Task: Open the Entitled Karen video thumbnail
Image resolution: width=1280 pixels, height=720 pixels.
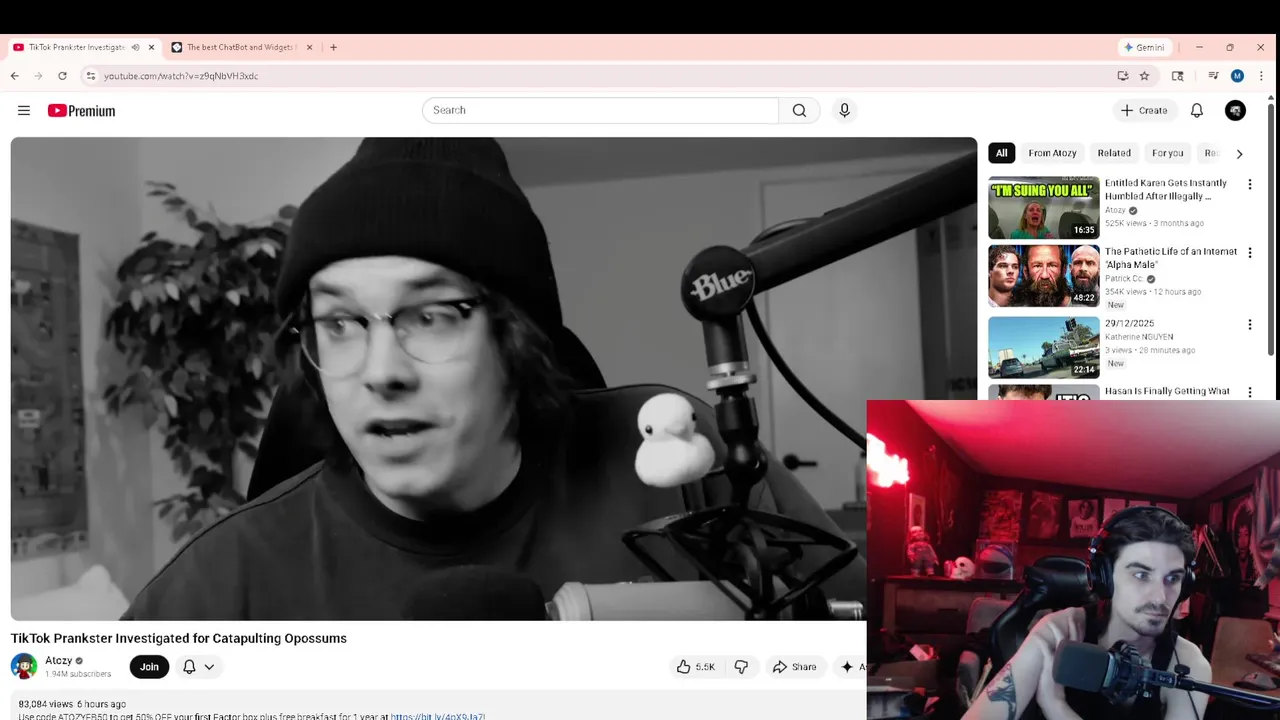Action: point(1044,208)
